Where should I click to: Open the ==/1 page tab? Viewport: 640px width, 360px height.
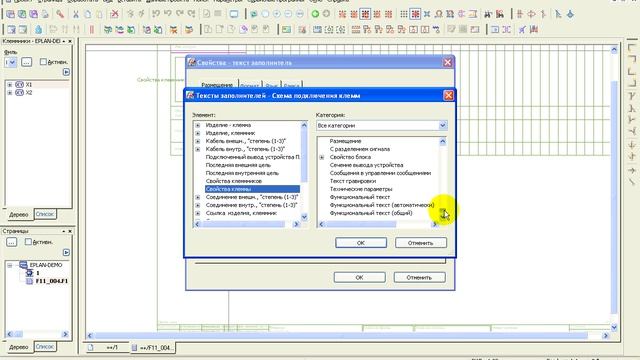[x=107, y=347]
